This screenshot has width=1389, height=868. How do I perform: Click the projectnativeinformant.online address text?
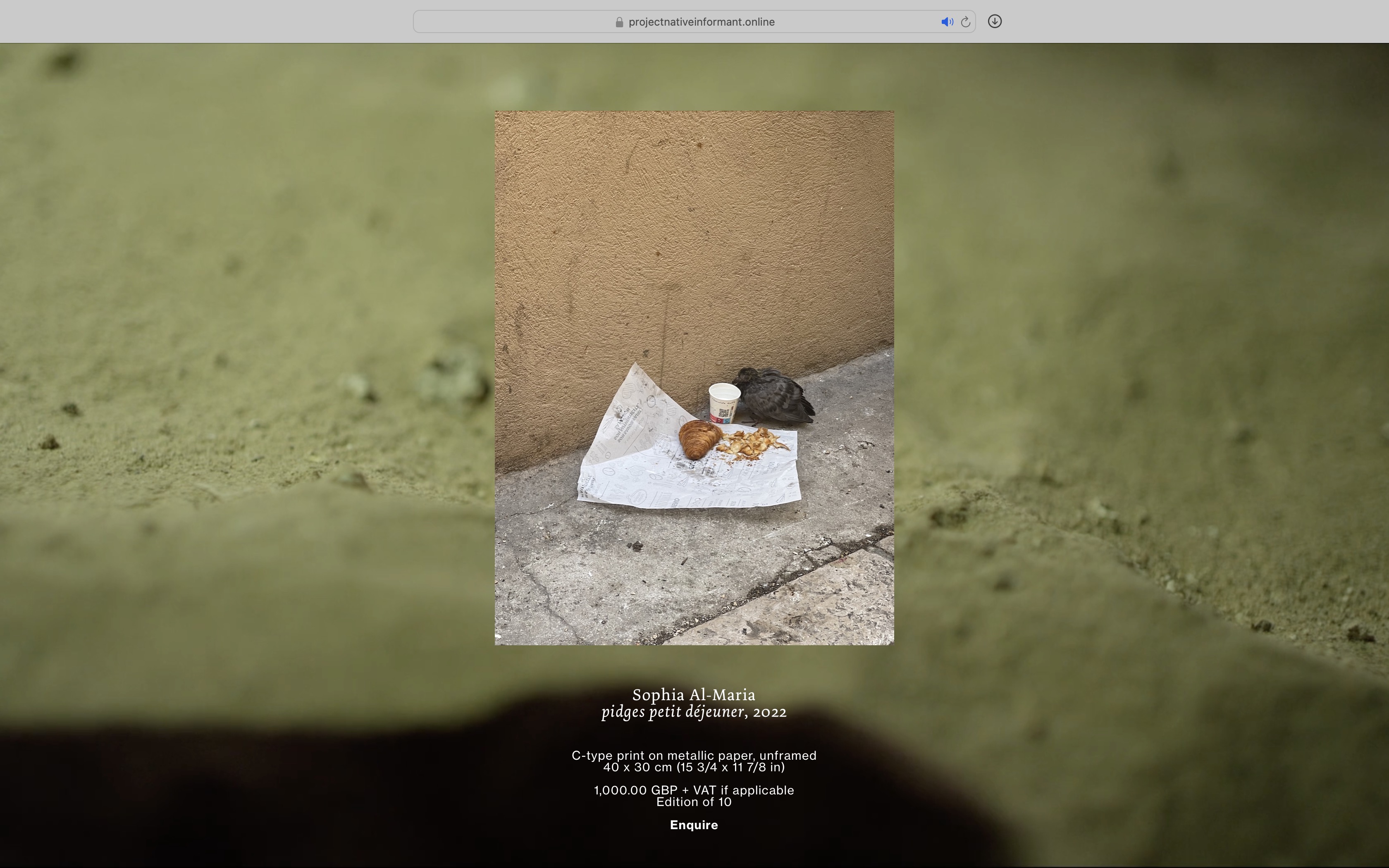point(702,22)
